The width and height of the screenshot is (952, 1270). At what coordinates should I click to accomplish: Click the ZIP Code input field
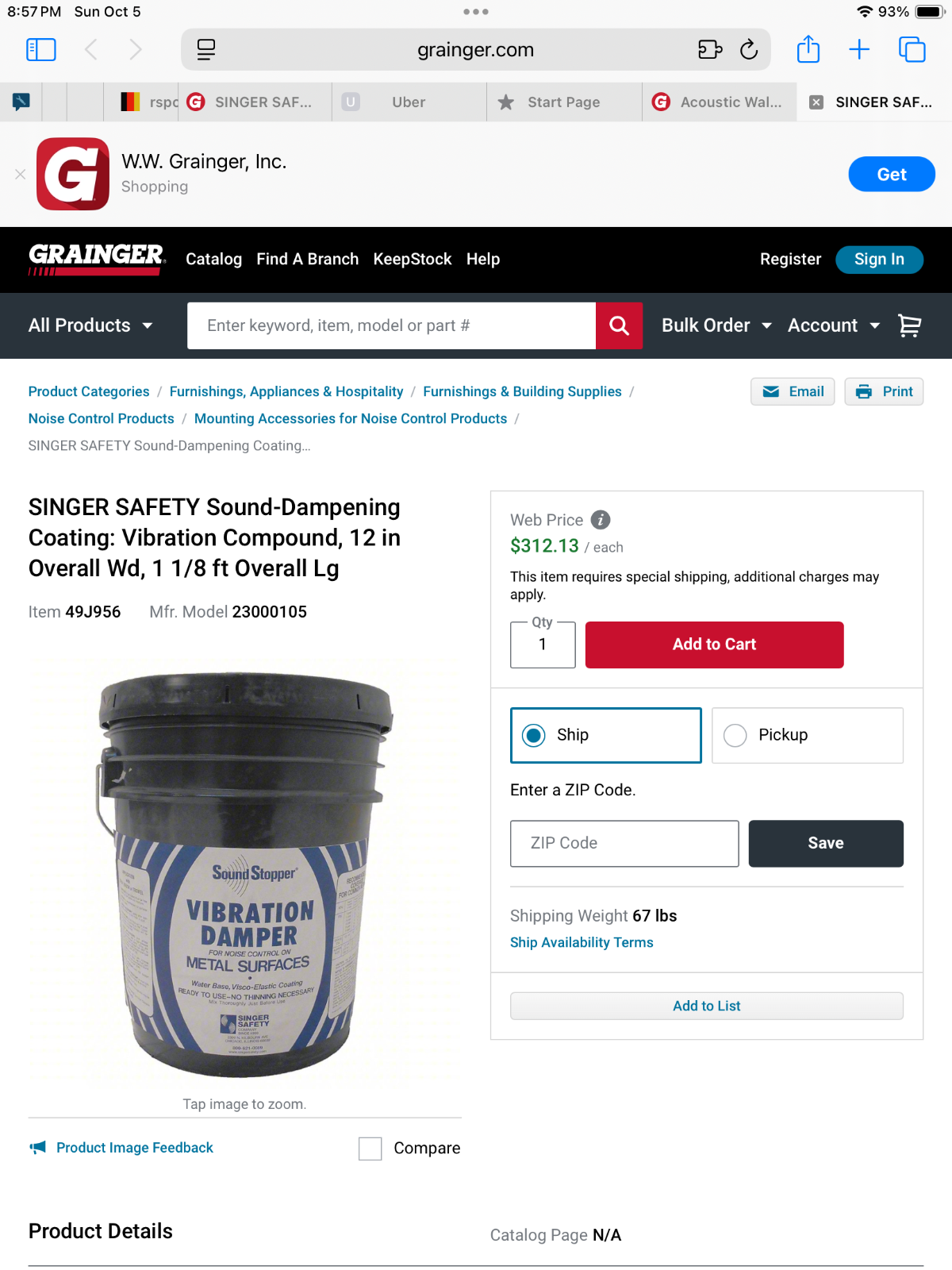(x=624, y=844)
